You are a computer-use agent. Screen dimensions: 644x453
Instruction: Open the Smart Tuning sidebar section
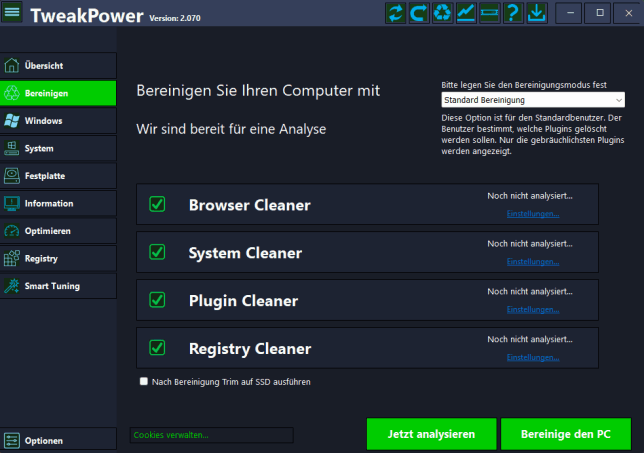tap(58, 286)
